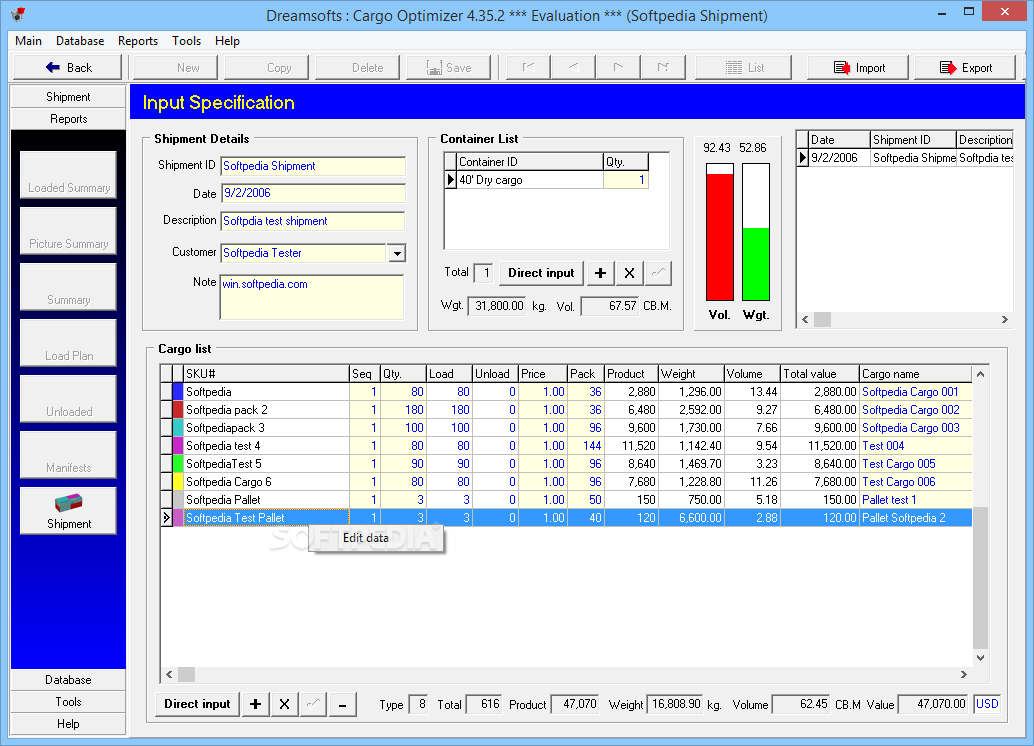Click the cyan swatch for Softpediapack 3
Viewport: 1034px width, 746px height.
click(178, 427)
